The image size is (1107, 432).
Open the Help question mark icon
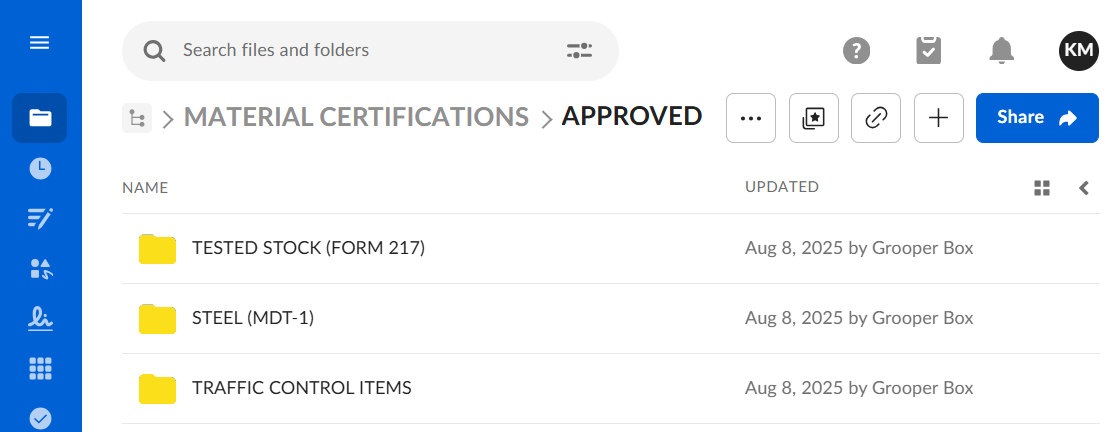click(857, 50)
